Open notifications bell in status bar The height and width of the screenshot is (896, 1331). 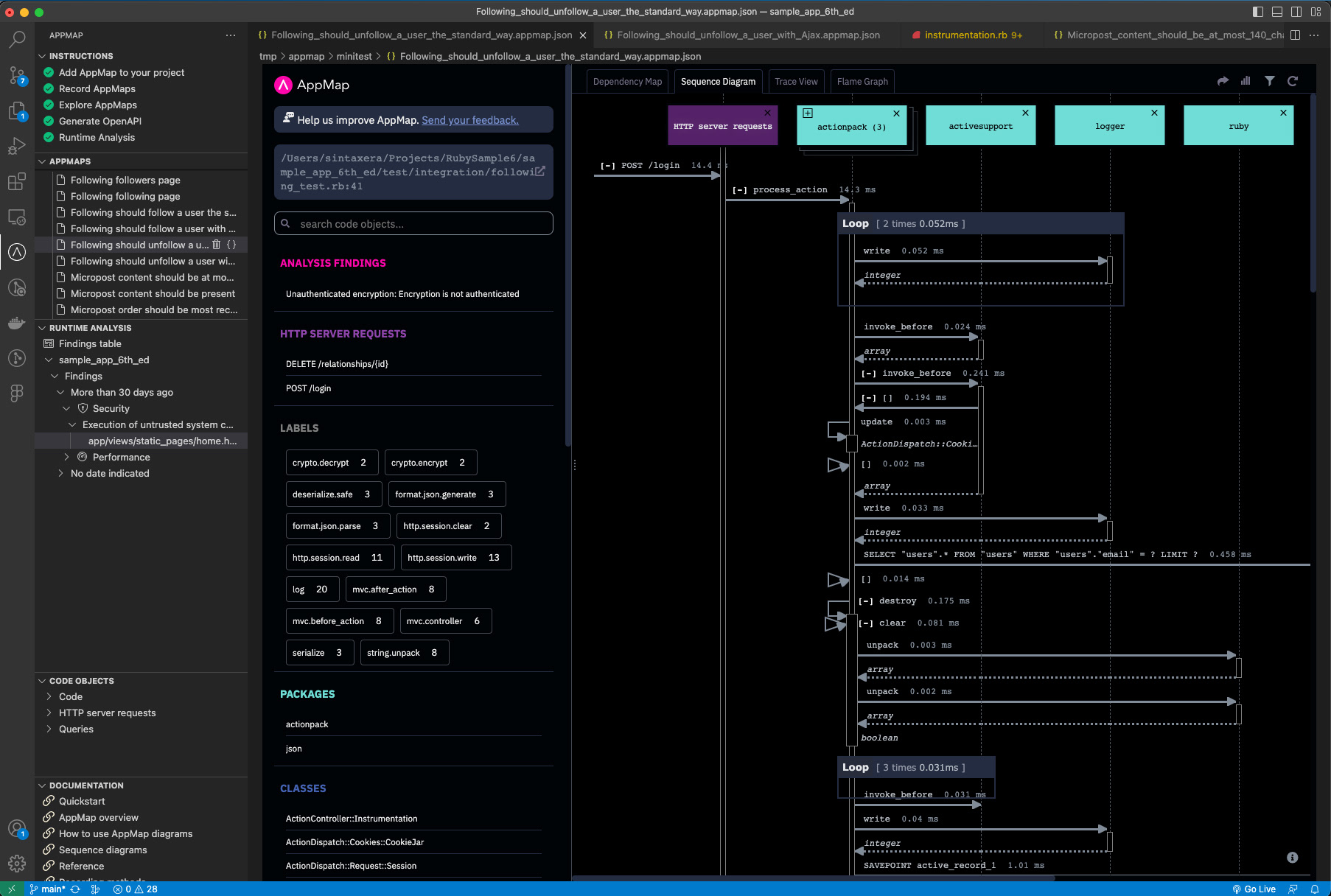click(x=1314, y=889)
